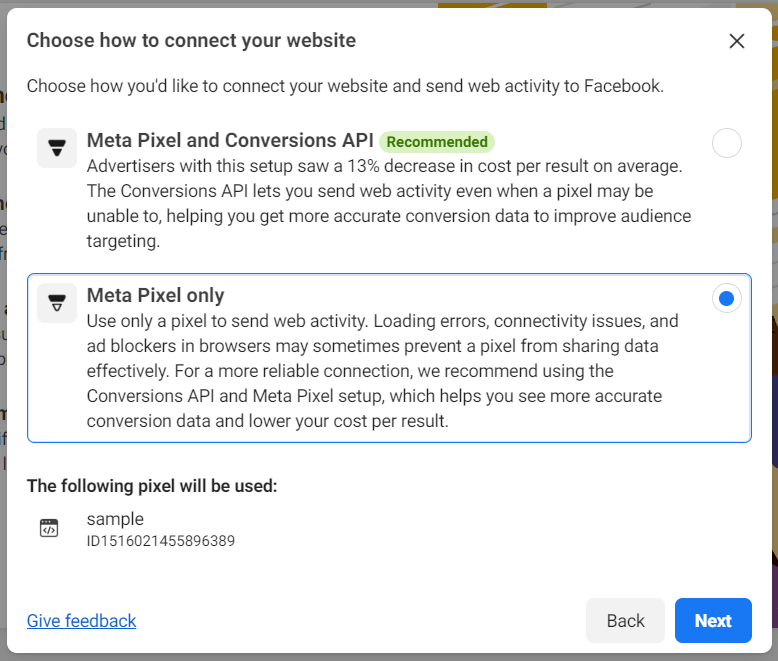778x661 pixels.
Task: Click the sample pixel name
Action: [x=115, y=519]
